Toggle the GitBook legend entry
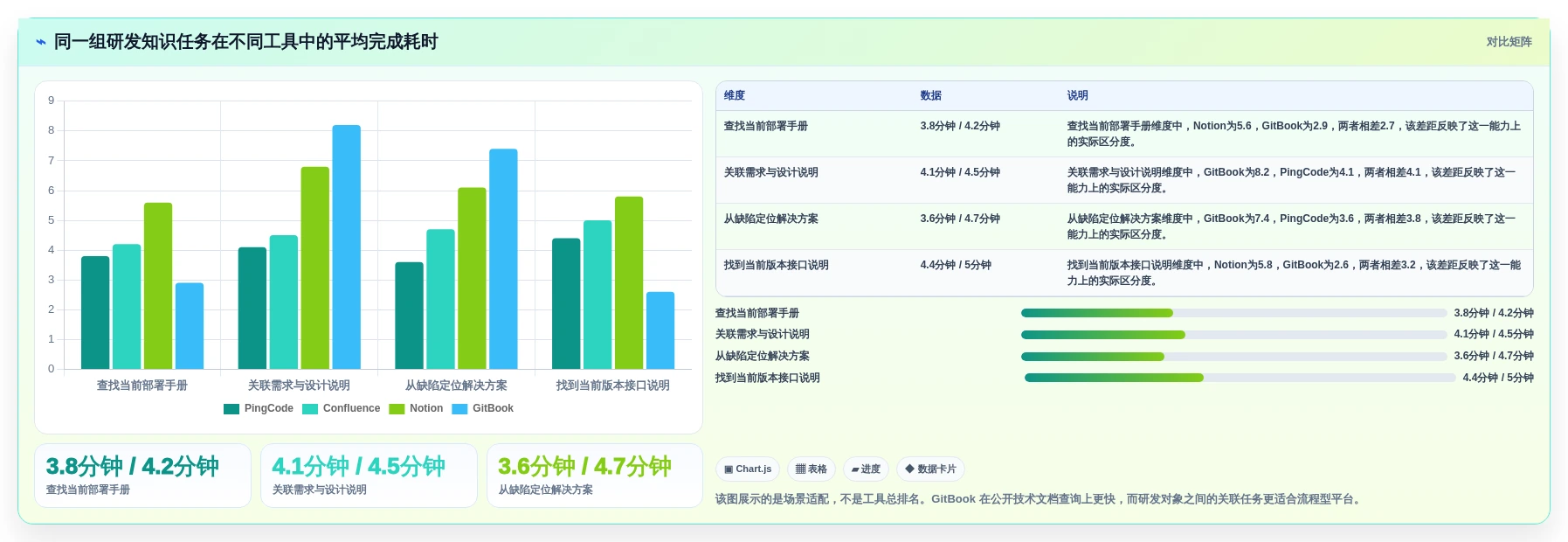1568x542 pixels. click(482, 409)
